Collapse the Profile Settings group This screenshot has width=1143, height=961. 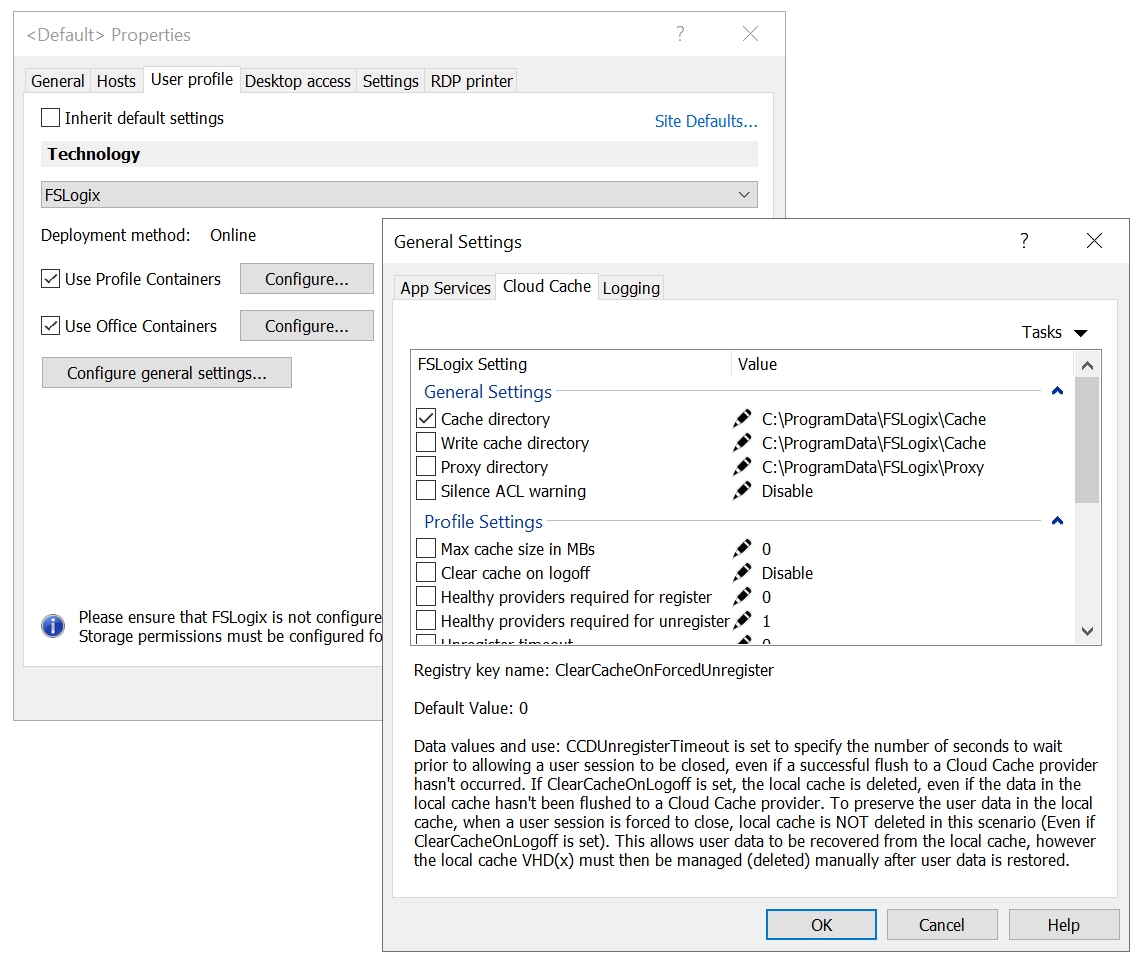[x=1057, y=521]
